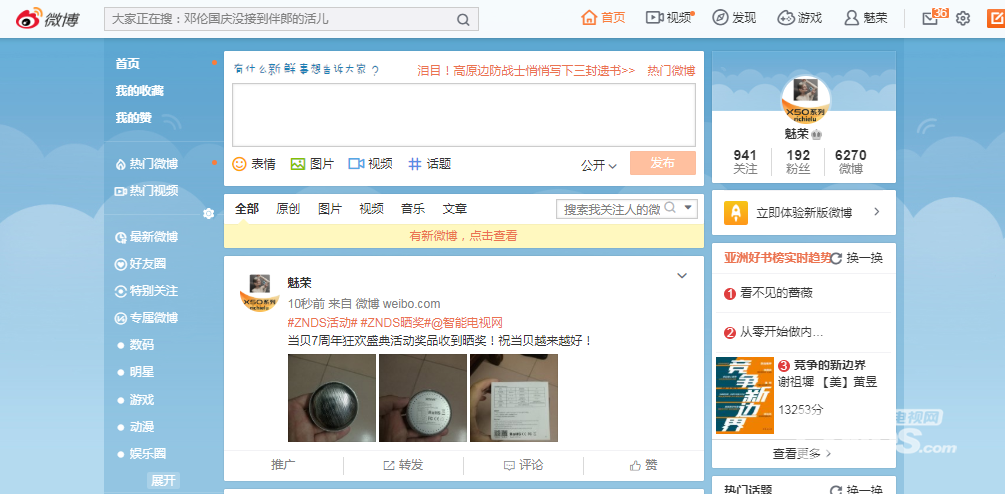The image size is (1005, 494).
Task: Open 特别关注 in left sidebar
Action: tap(146, 291)
